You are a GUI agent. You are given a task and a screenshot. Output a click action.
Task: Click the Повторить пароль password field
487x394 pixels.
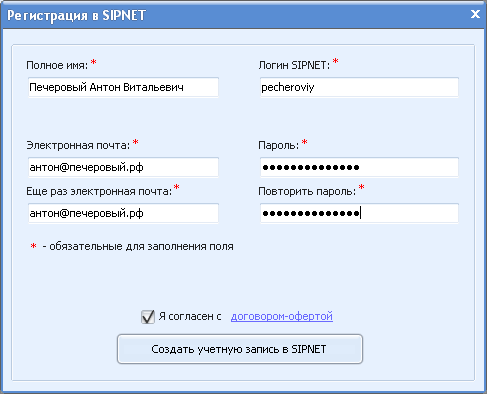click(359, 213)
